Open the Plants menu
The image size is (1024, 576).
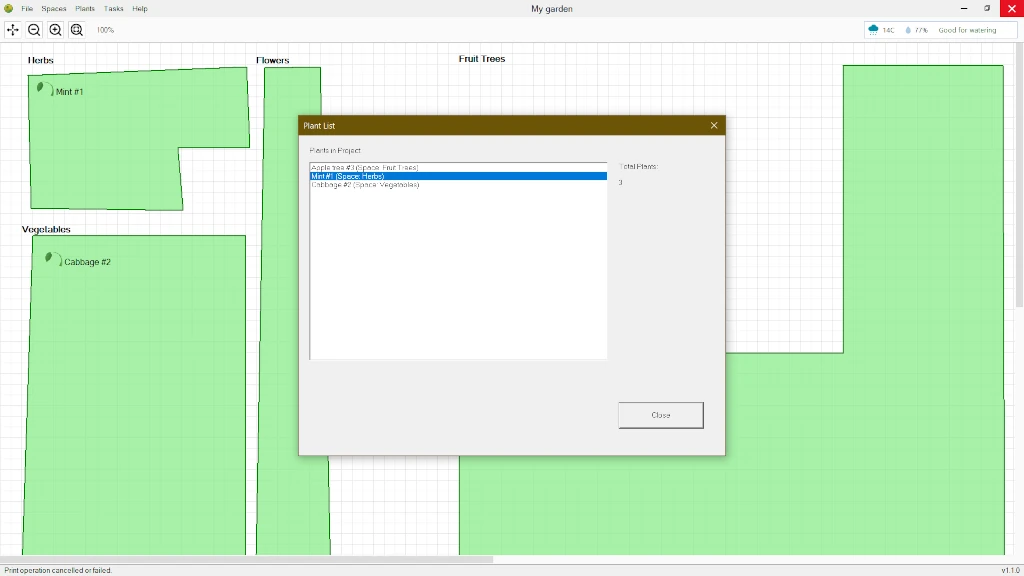click(85, 8)
